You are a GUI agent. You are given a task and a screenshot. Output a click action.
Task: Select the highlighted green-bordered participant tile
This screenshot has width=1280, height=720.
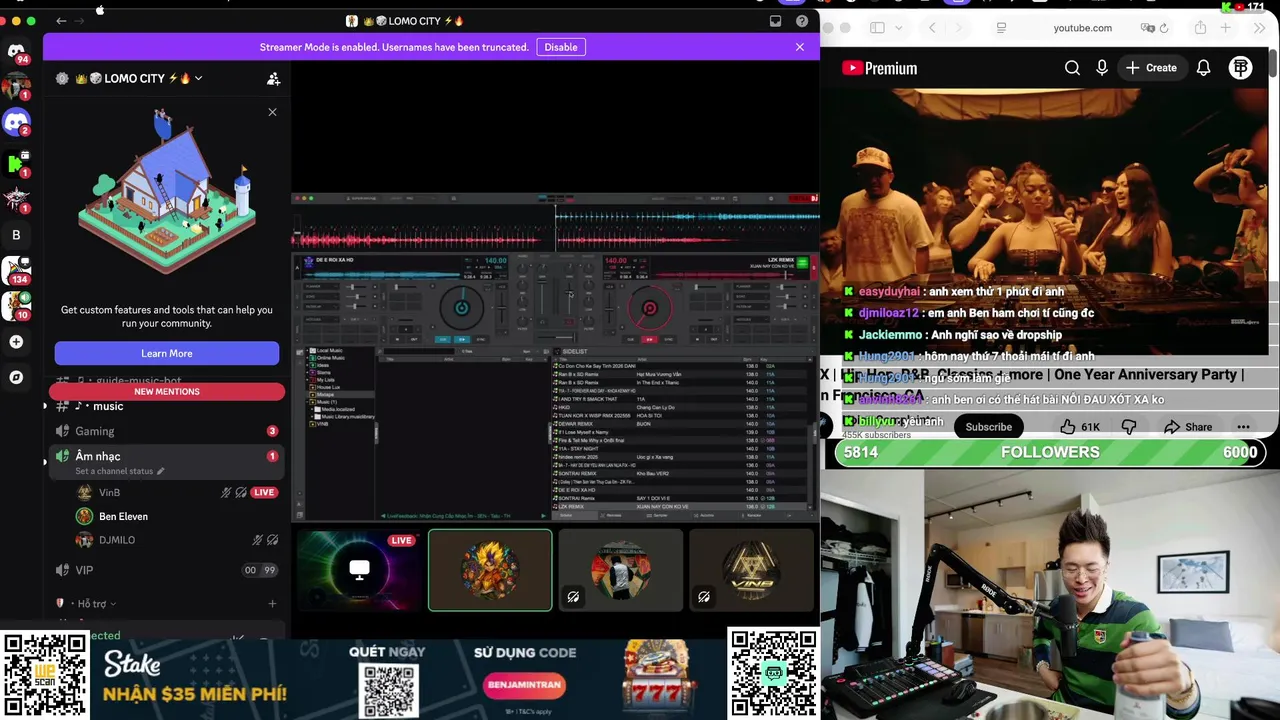[490, 570]
